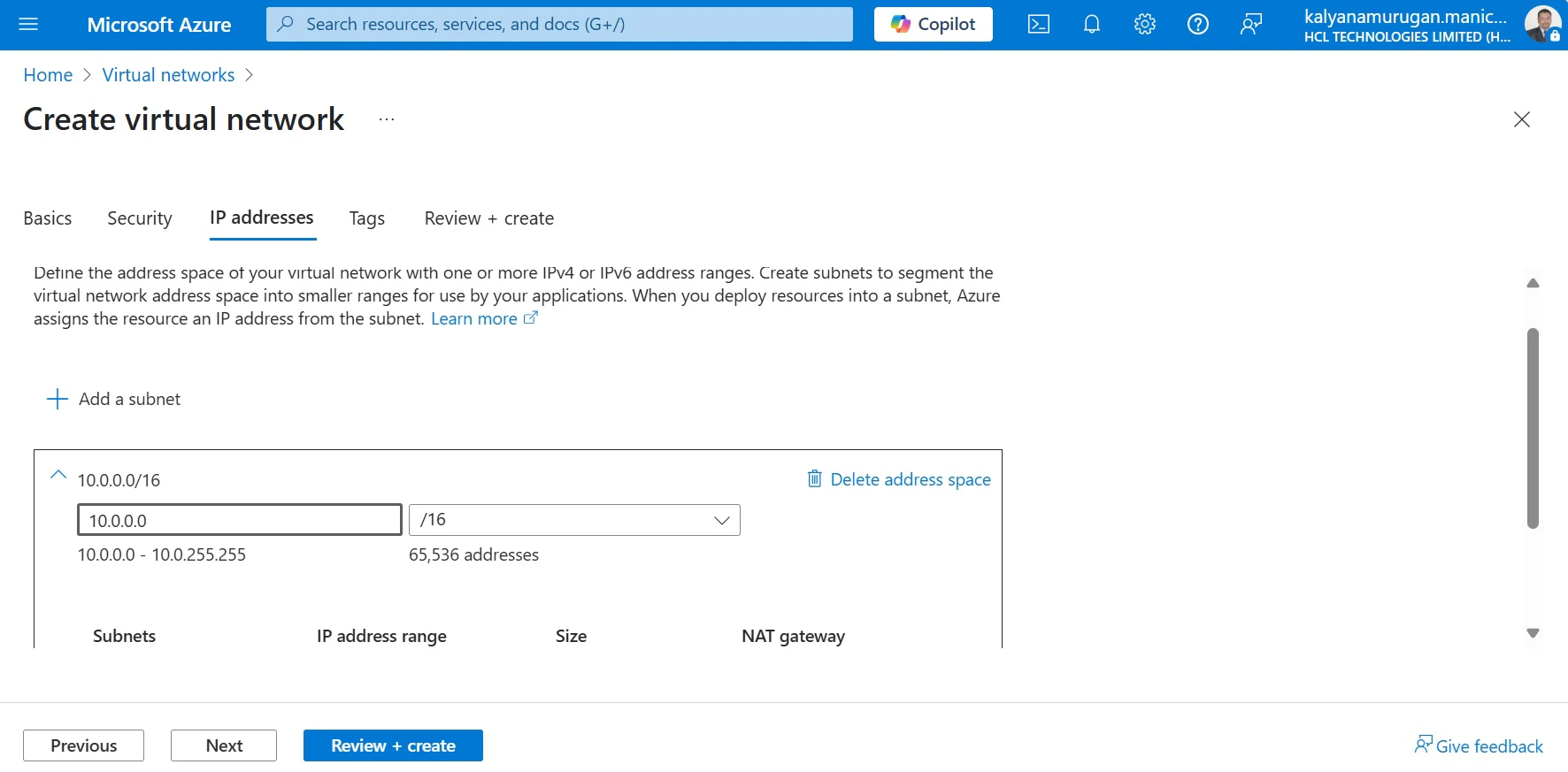The image size is (1568, 772).
Task: Open Give feedback link
Action: point(1479,745)
